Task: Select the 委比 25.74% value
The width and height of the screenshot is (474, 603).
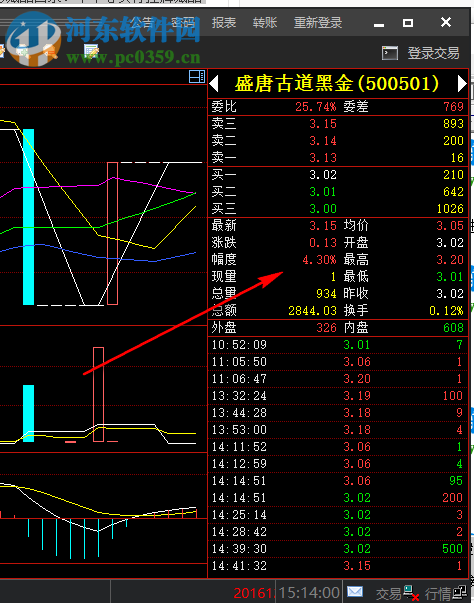Action: [315, 107]
